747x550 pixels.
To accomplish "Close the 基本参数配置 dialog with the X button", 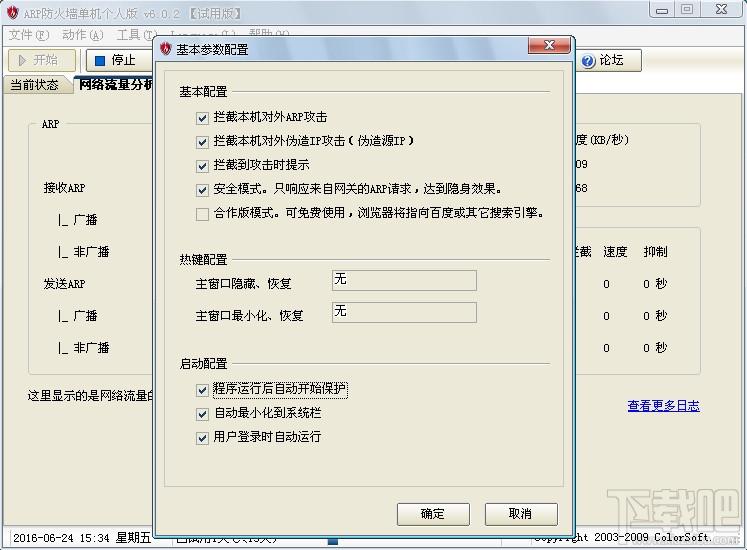I will click(548, 47).
